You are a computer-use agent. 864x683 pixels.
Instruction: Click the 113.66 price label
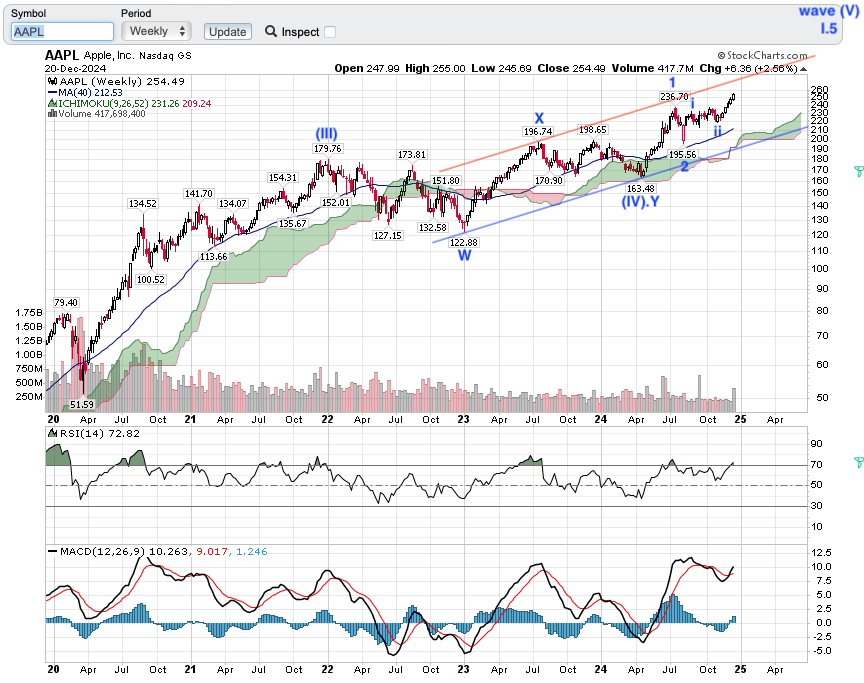213,256
